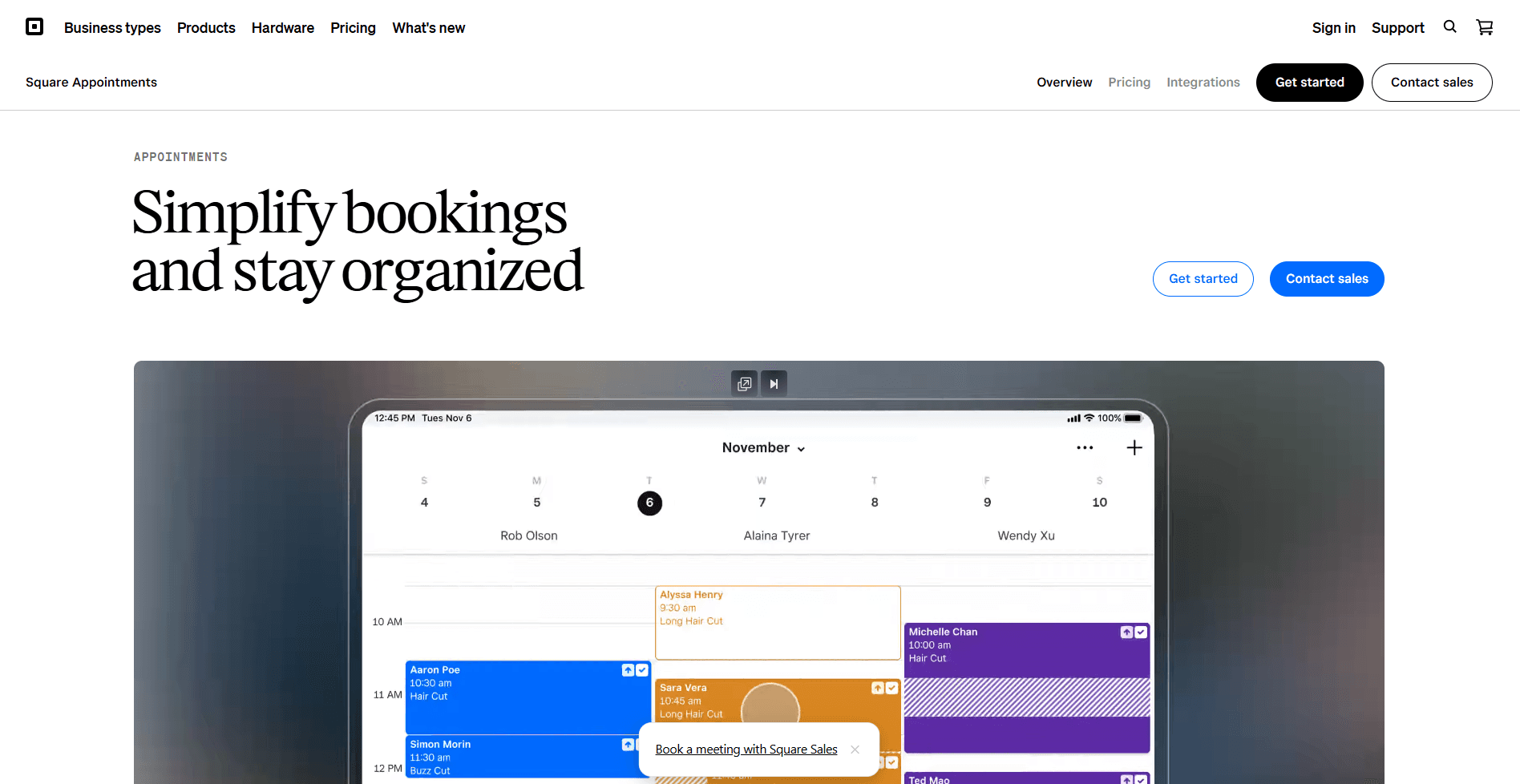Select the highlighted date 6

tap(649, 503)
